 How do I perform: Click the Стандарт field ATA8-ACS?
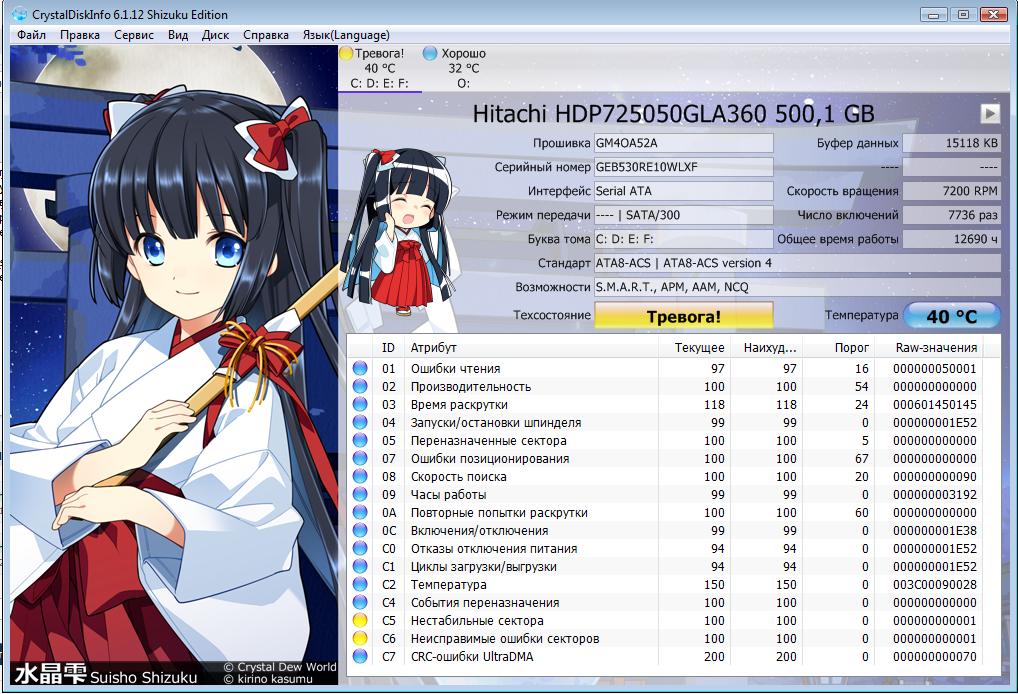[797, 263]
